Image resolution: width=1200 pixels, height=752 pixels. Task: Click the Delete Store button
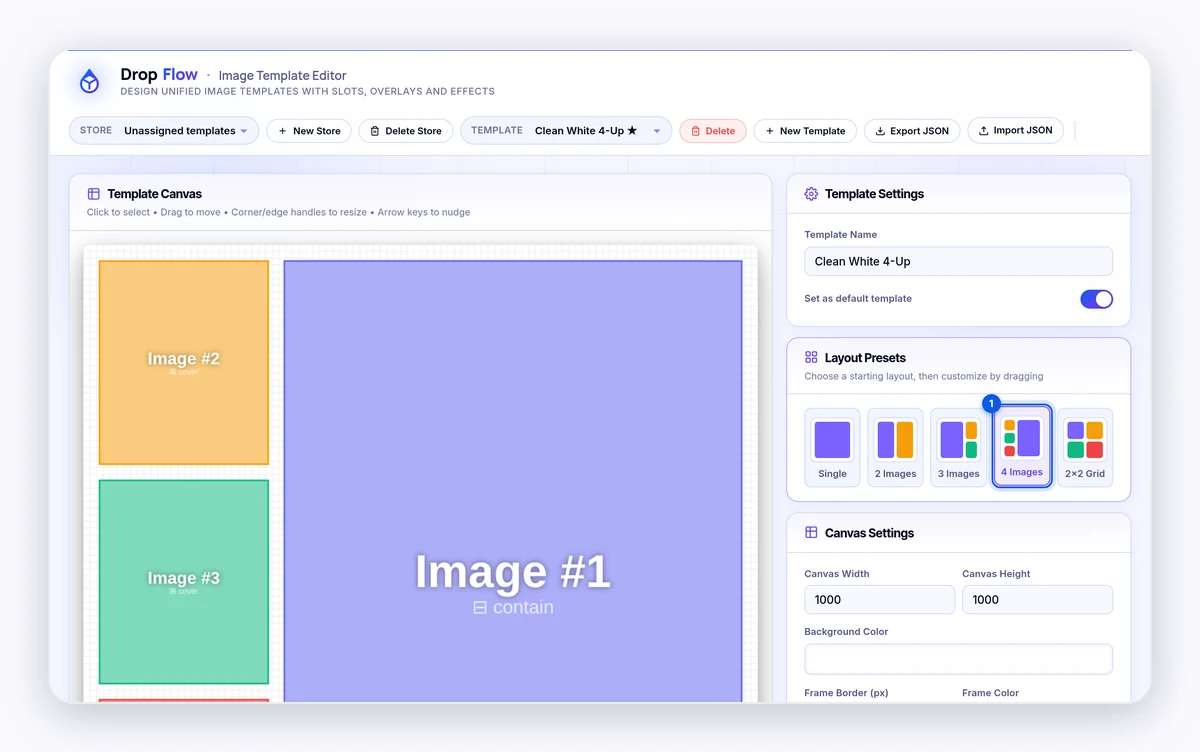point(406,131)
